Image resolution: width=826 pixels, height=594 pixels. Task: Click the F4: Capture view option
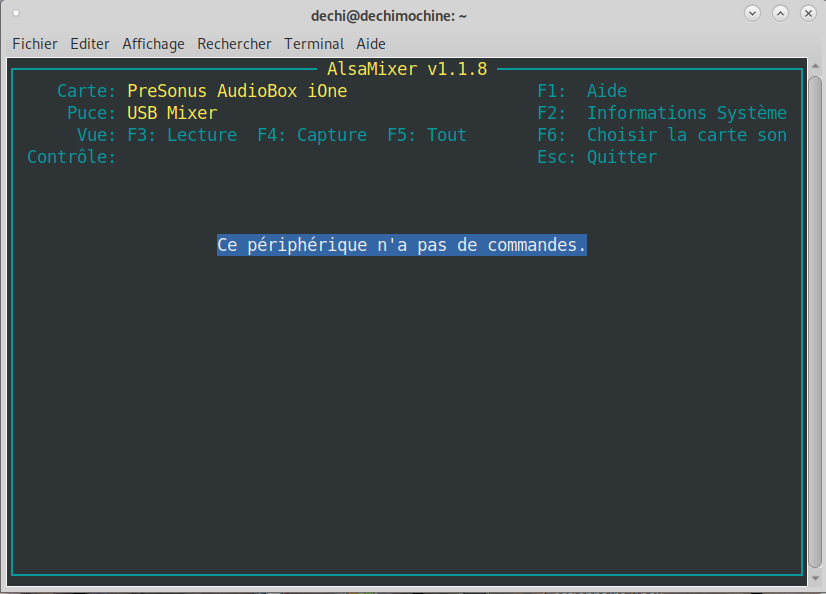[312, 135]
